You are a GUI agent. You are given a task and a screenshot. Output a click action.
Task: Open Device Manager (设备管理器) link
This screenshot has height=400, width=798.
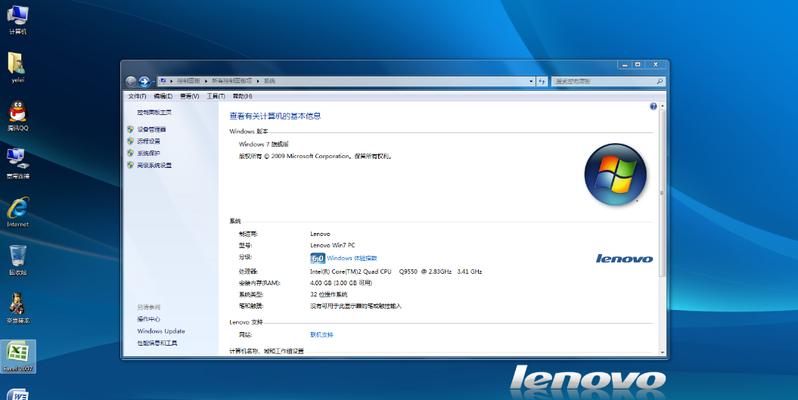coord(151,130)
